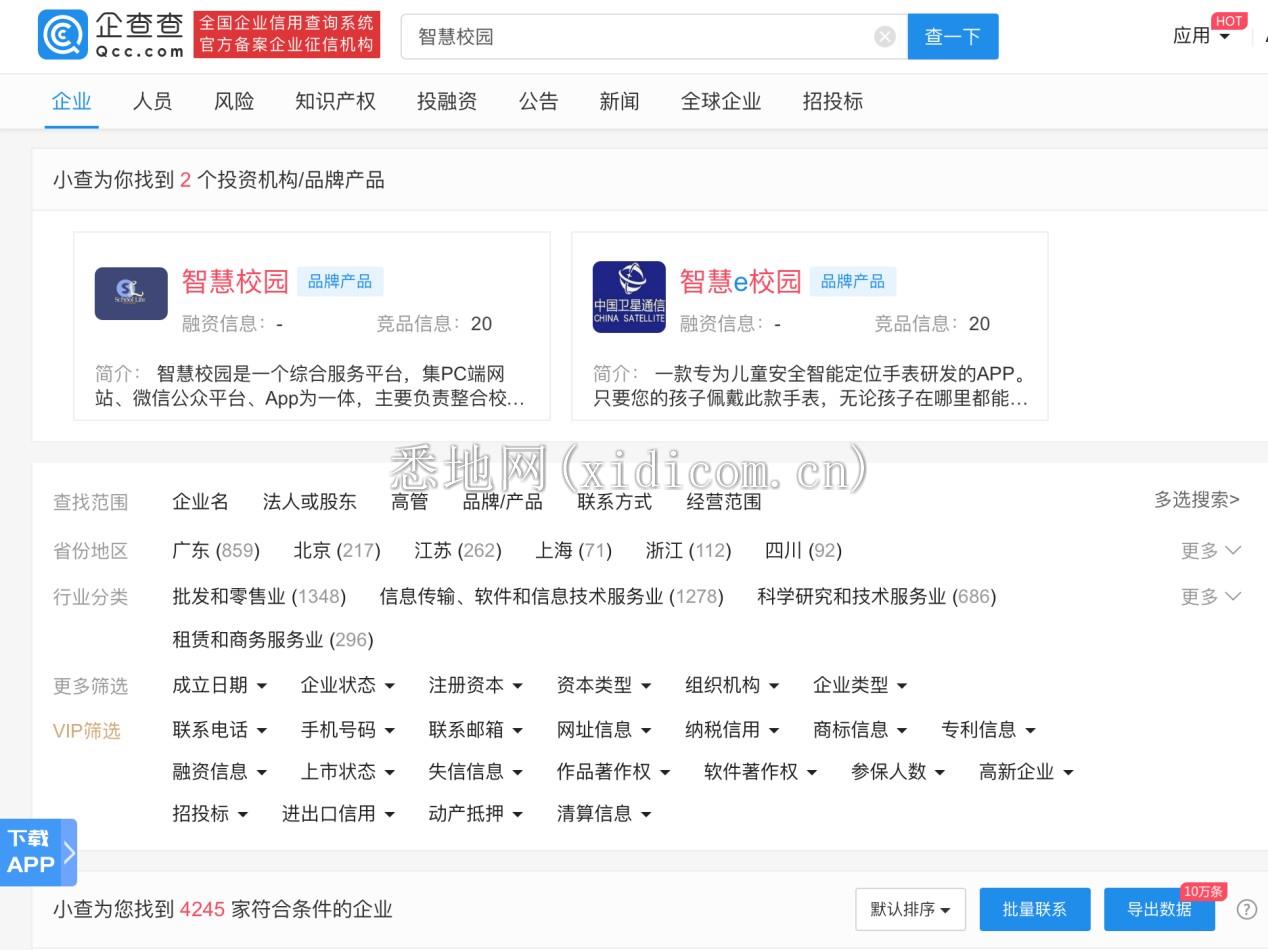Open the 专利信息 VIP filter dropdown
The height and width of the screenshot is (950, 1268).
coord(988,730)
